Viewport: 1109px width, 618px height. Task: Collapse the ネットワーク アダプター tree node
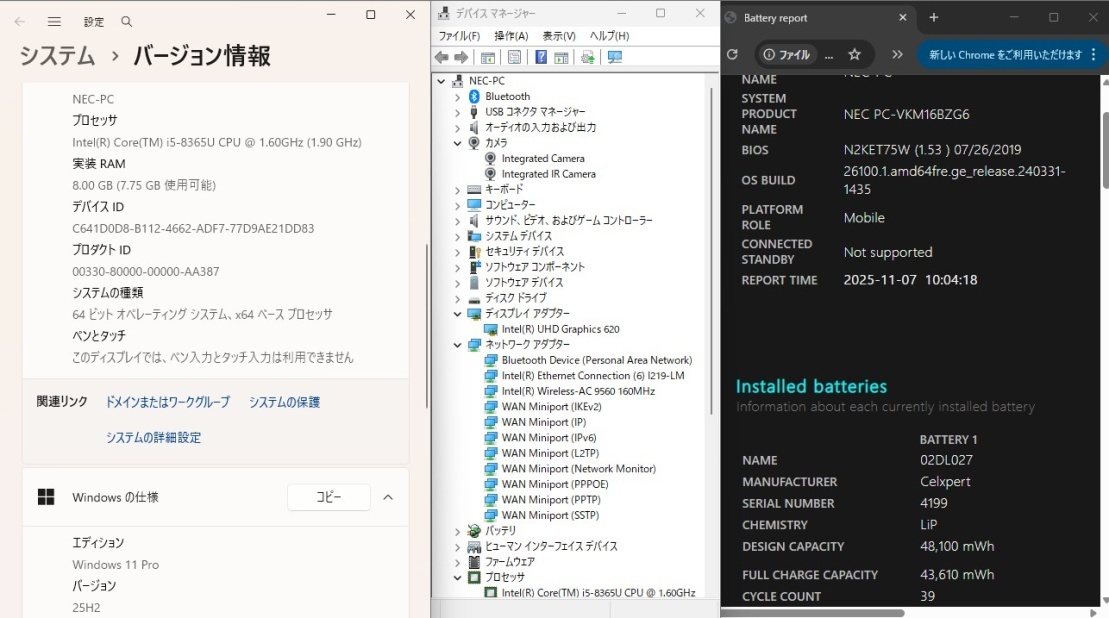457,344
